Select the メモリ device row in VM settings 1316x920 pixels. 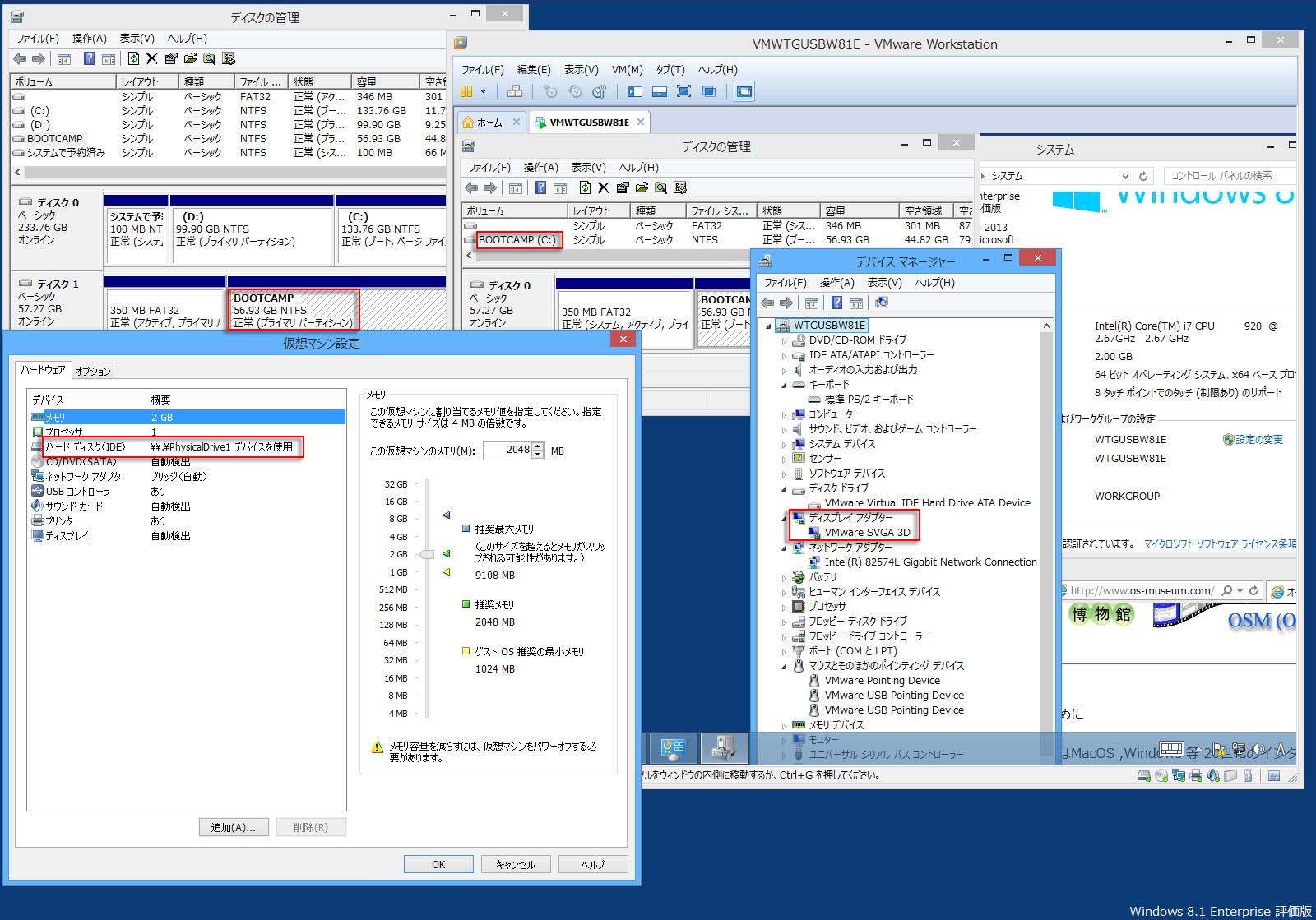[x=188, y=417]
